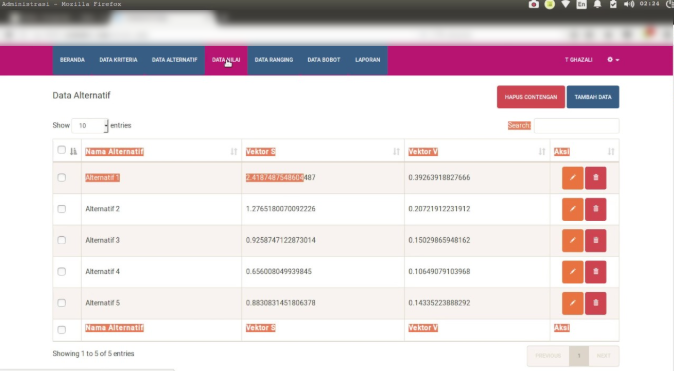This screenshot has width=674, height=371.
Task: Click the Hapus Contengan button
Action: point(531,97)
